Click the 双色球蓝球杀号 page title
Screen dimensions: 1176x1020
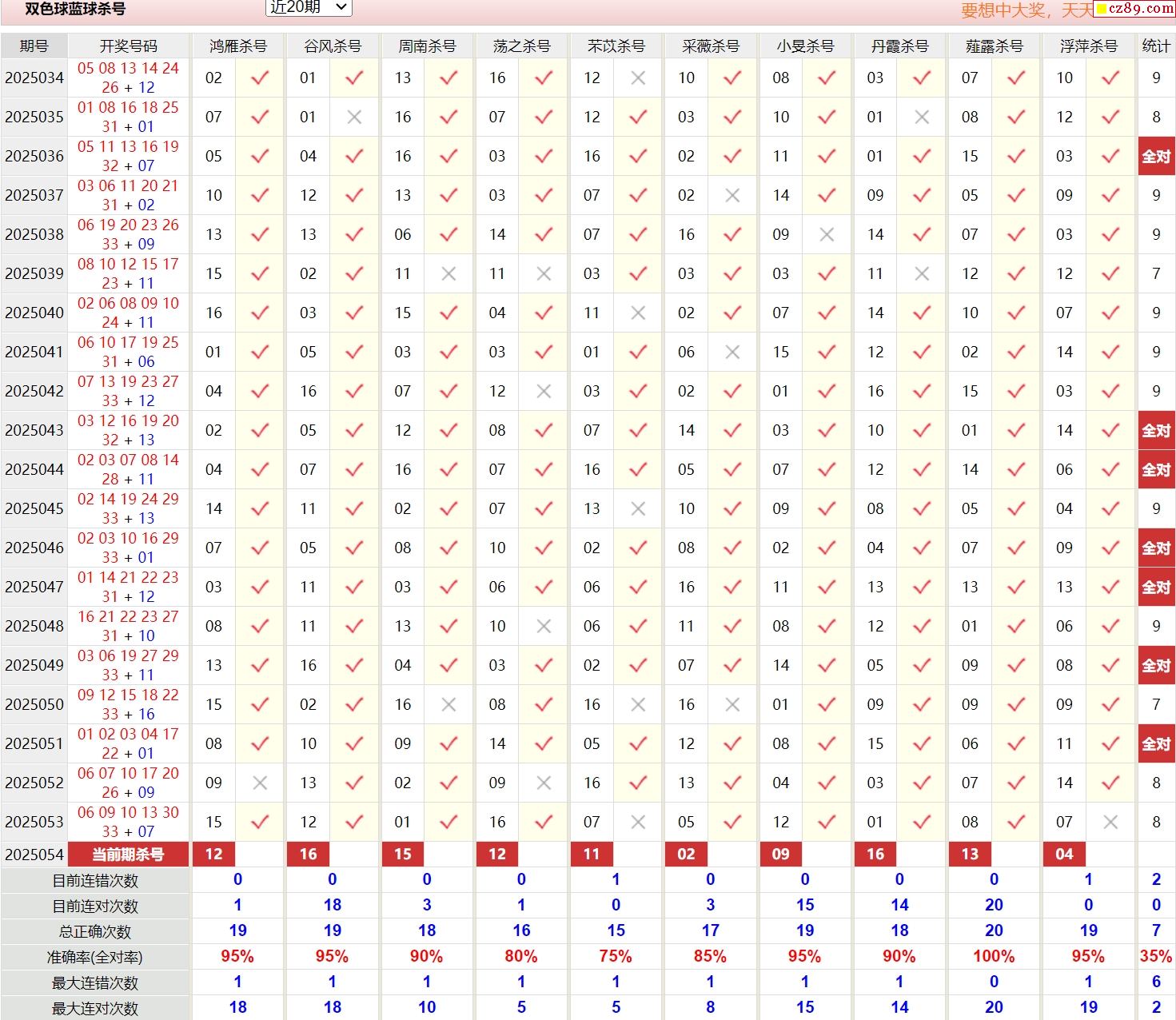click(75, 9)
